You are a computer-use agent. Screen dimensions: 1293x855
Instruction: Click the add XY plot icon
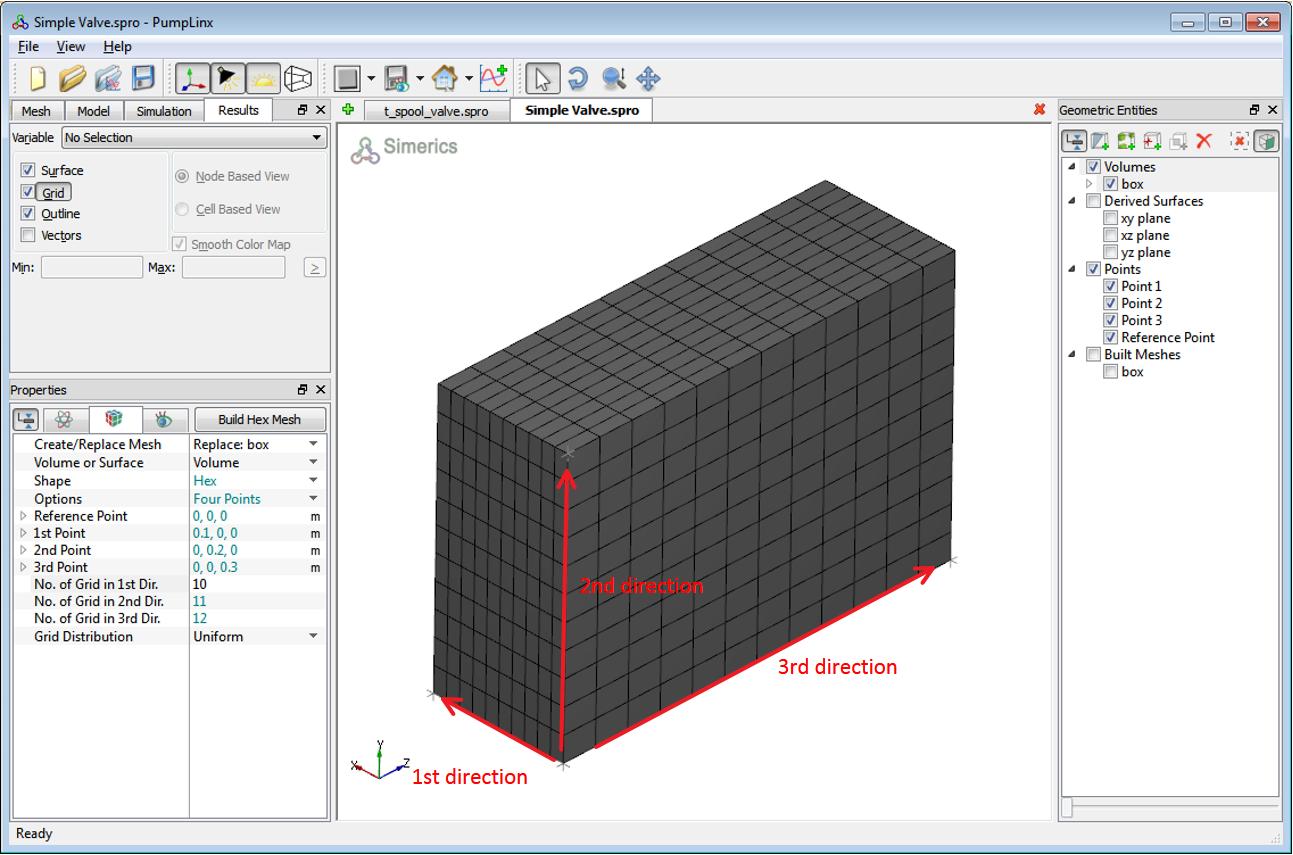click(493, 78)
